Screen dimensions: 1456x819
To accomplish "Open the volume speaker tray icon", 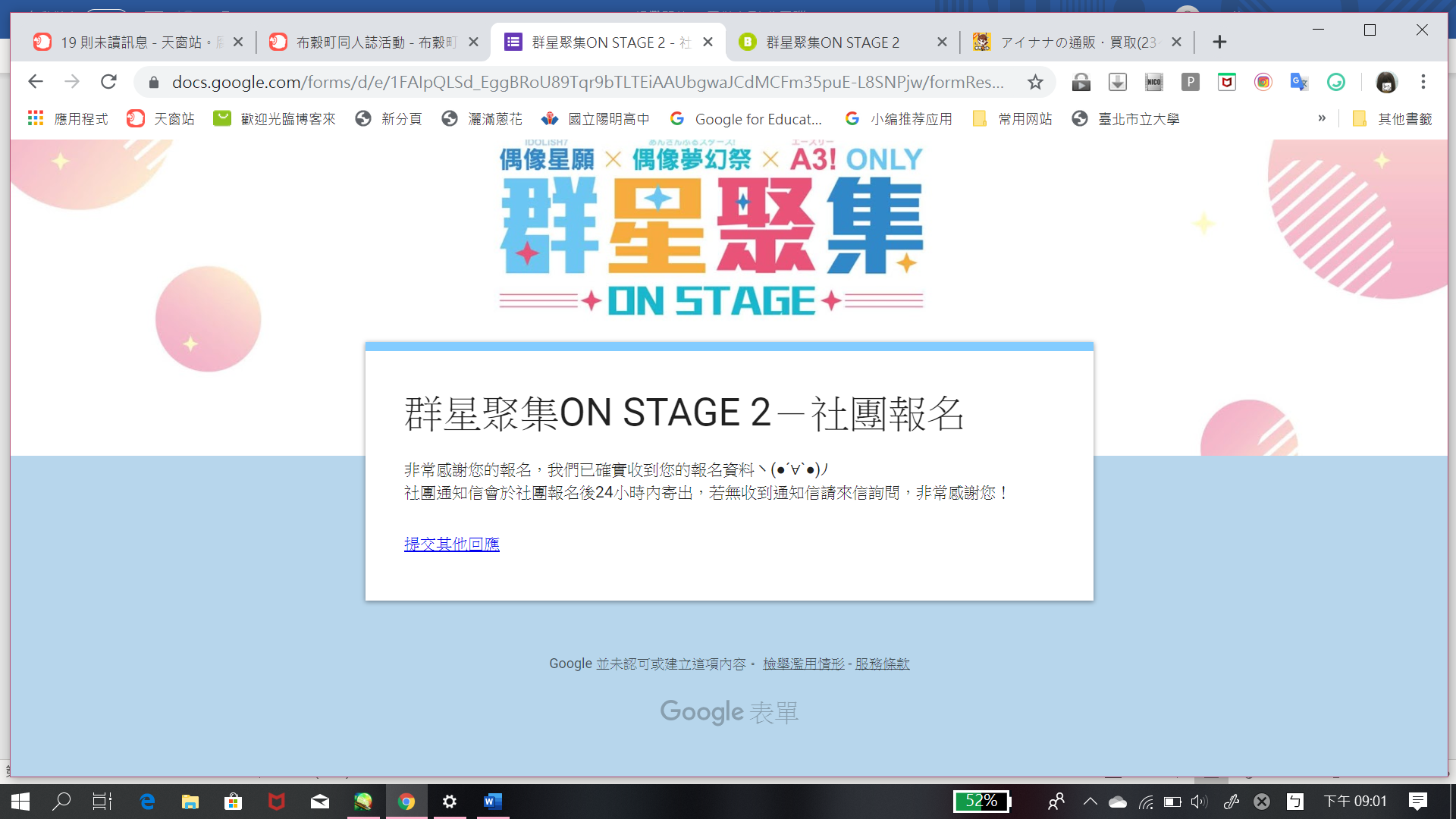I will (1199, 802).
